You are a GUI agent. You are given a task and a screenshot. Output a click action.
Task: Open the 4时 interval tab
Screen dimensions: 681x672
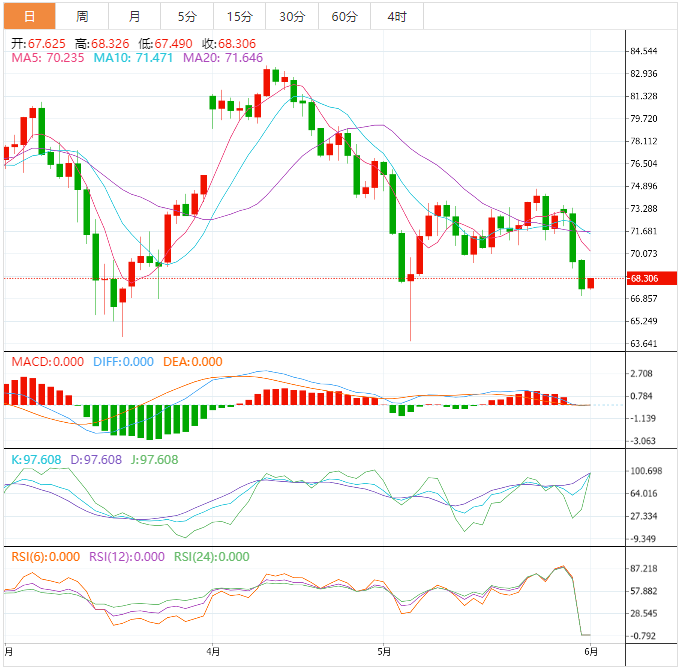tap(397, 17)
